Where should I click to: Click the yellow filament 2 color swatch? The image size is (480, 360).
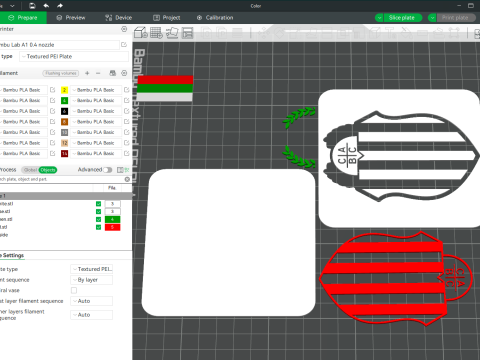[x=64, y=90]
